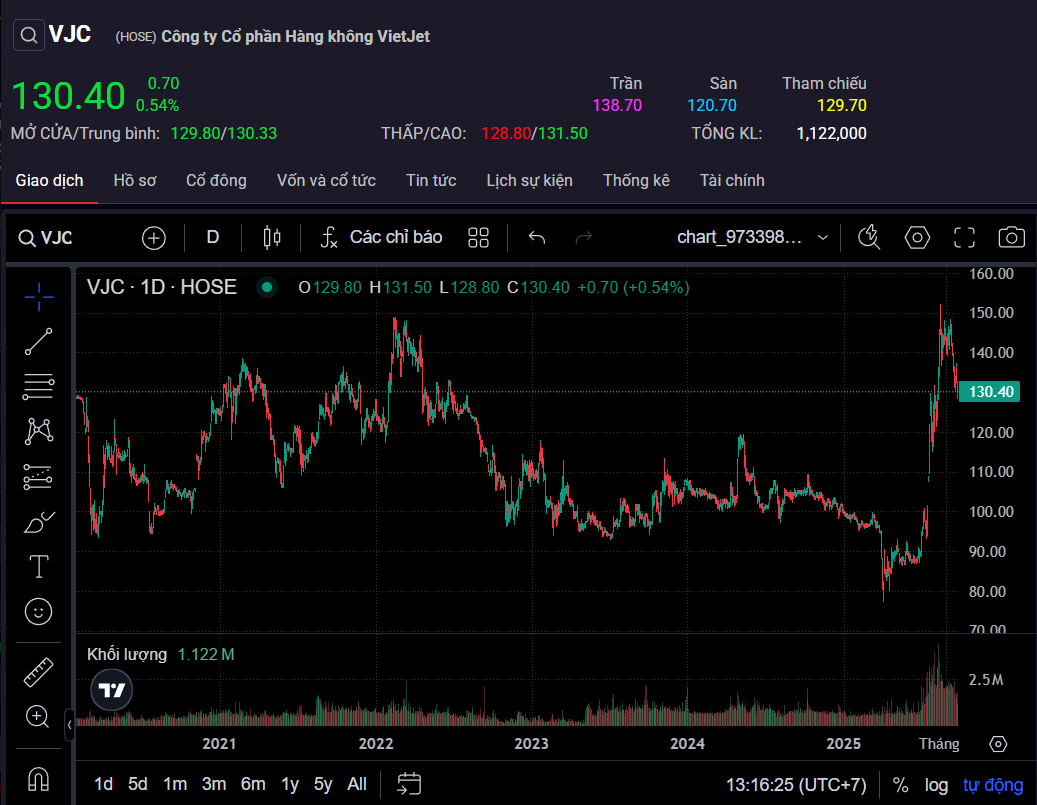The image size is (1037, 805).
Task: Open the Cổ đông tab
Action: 216,181
